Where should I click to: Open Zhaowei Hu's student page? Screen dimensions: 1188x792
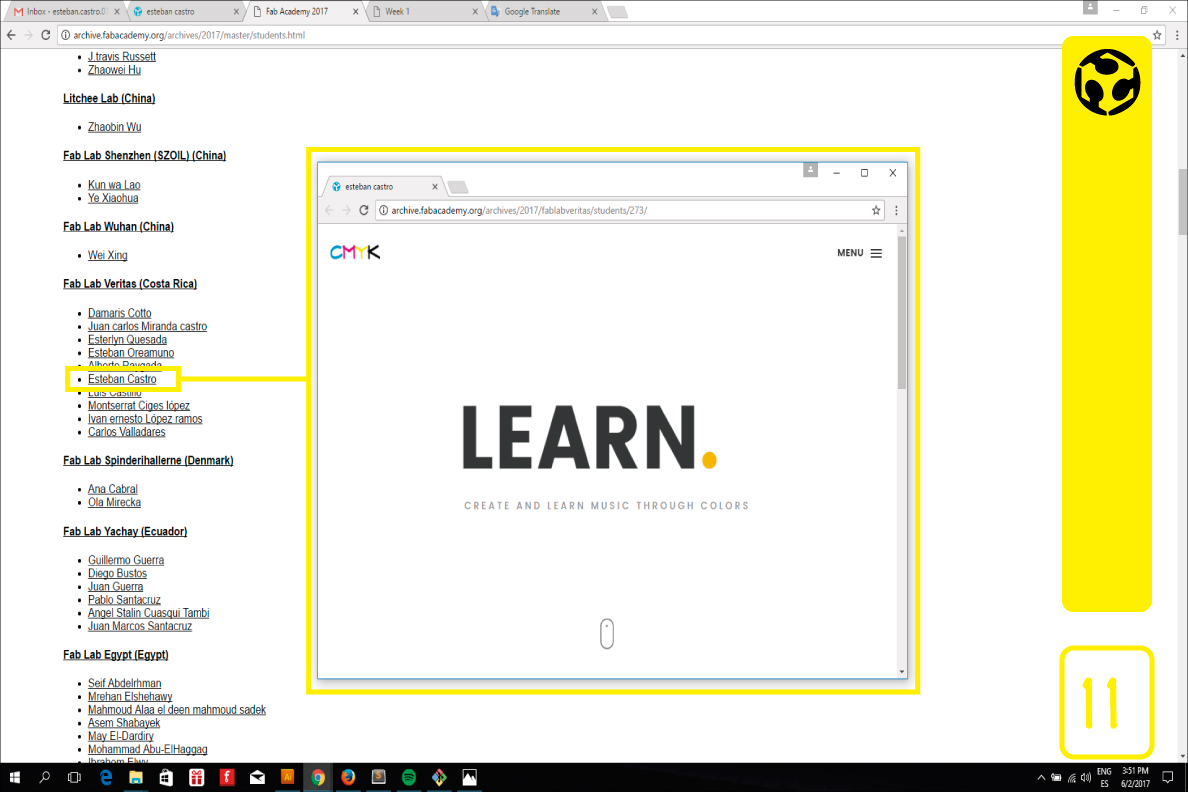click(114, 70)
